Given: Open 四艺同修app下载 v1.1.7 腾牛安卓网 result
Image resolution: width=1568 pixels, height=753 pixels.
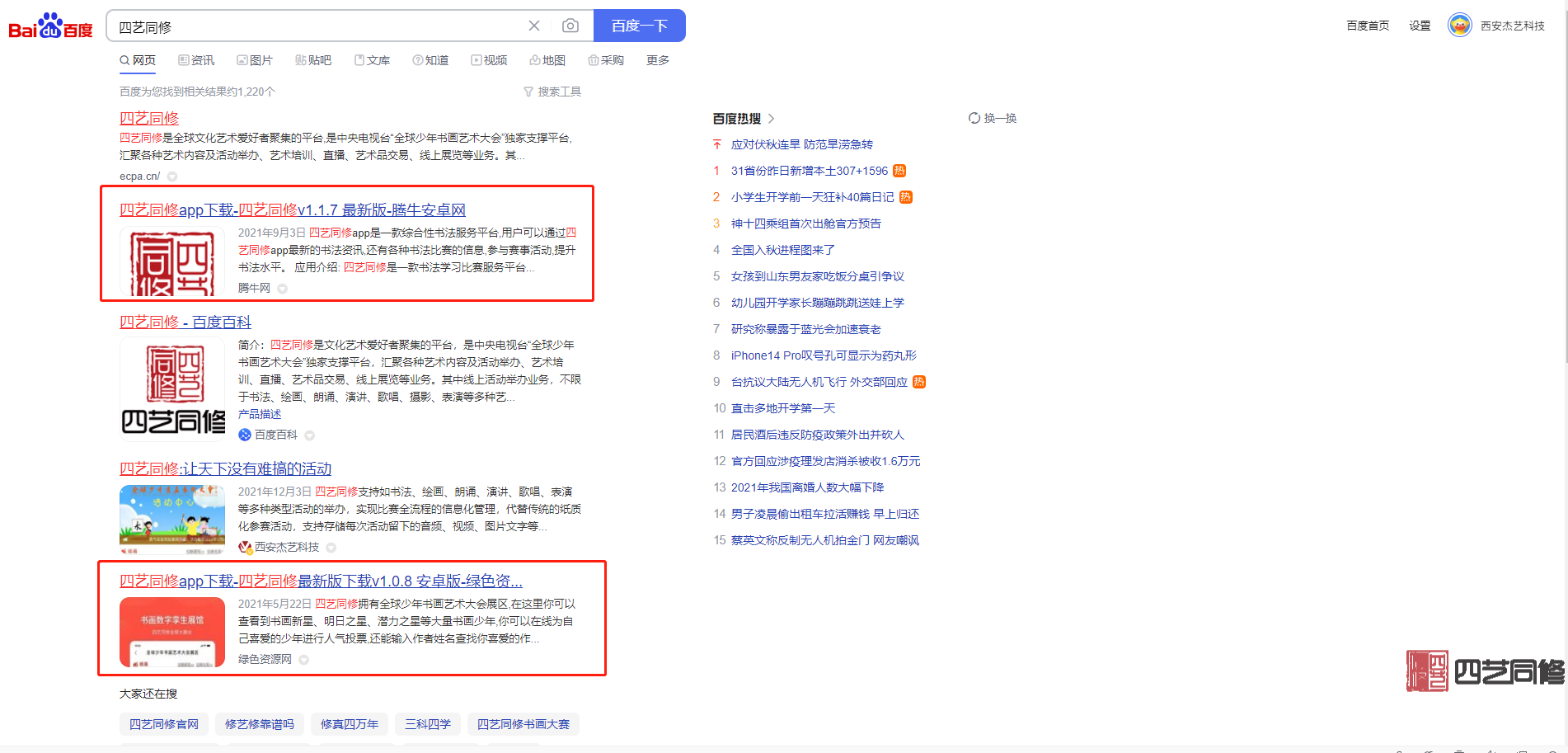Looking at the screenshot, I should pyautogui.click(x=293, y=209).
